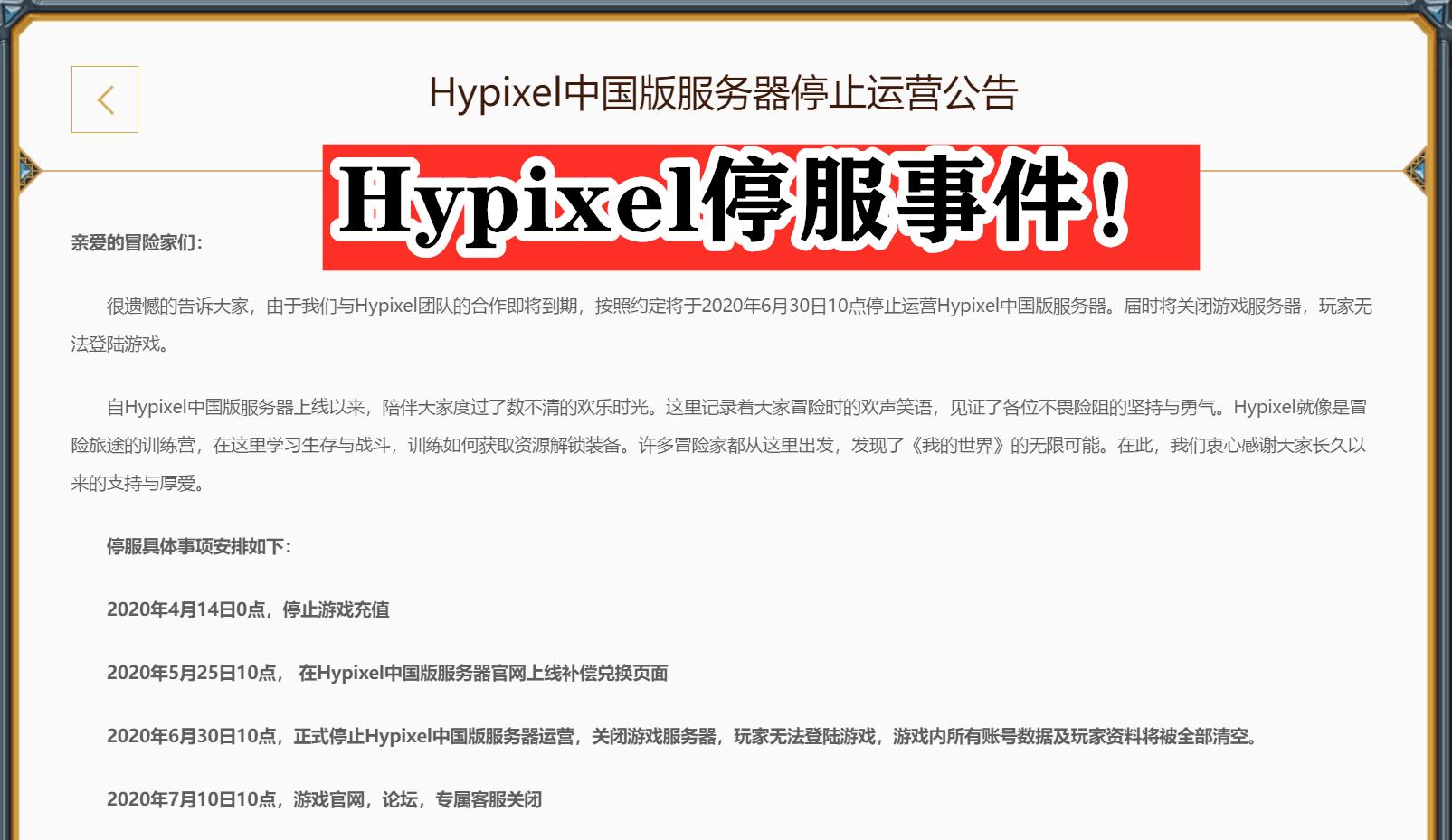The height and width of the screenshot is (840, 1452).
Task: Click the back arrow button
Action: click(104, 99)
